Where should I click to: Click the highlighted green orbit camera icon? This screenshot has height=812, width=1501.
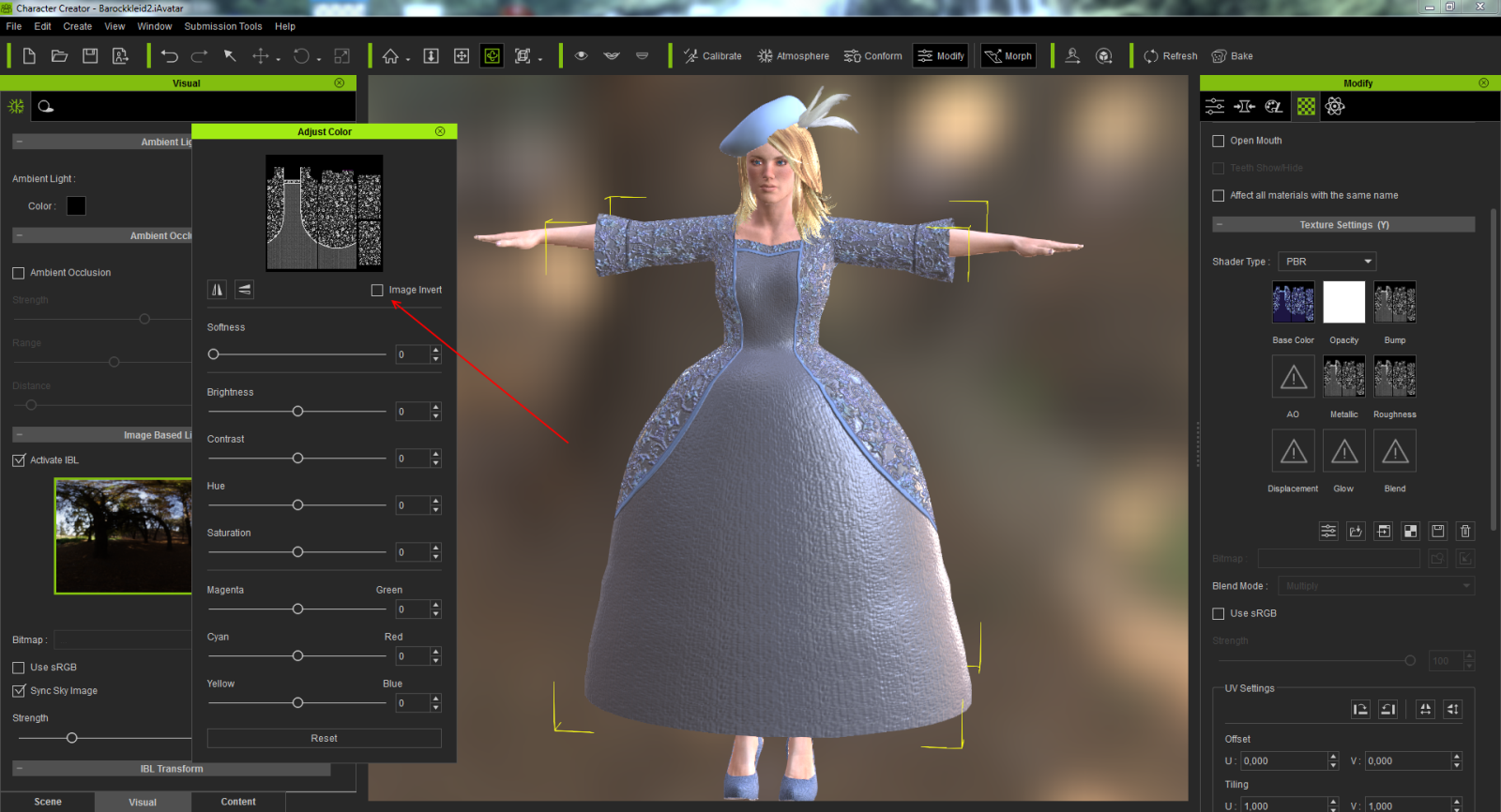tap(492, 56)
